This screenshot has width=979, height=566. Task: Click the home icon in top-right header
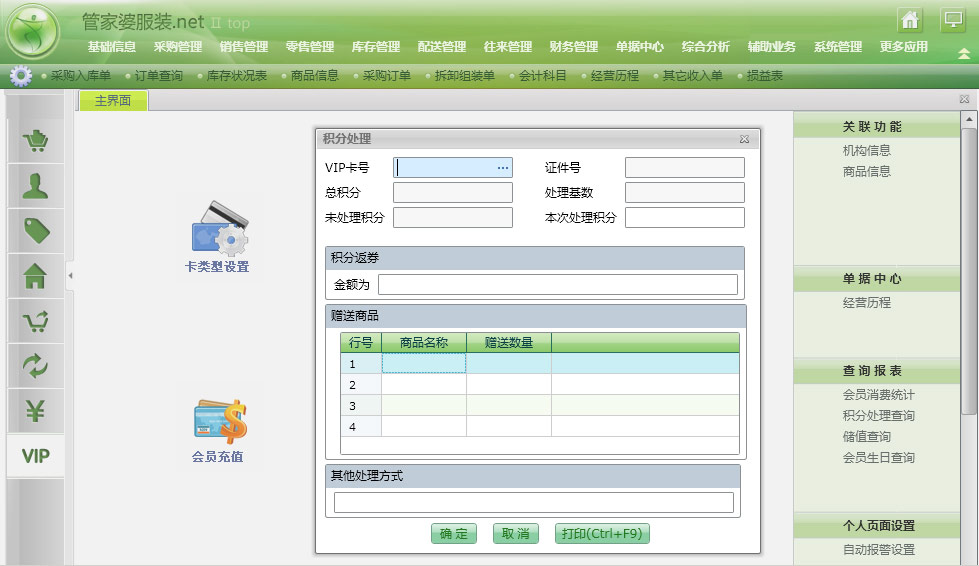[909, 20]
